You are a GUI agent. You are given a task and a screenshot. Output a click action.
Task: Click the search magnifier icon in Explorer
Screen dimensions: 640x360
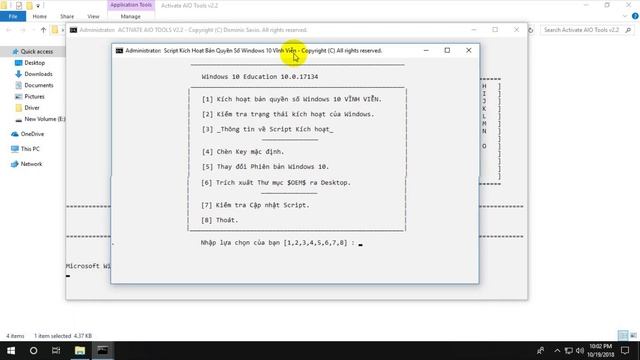628,30
